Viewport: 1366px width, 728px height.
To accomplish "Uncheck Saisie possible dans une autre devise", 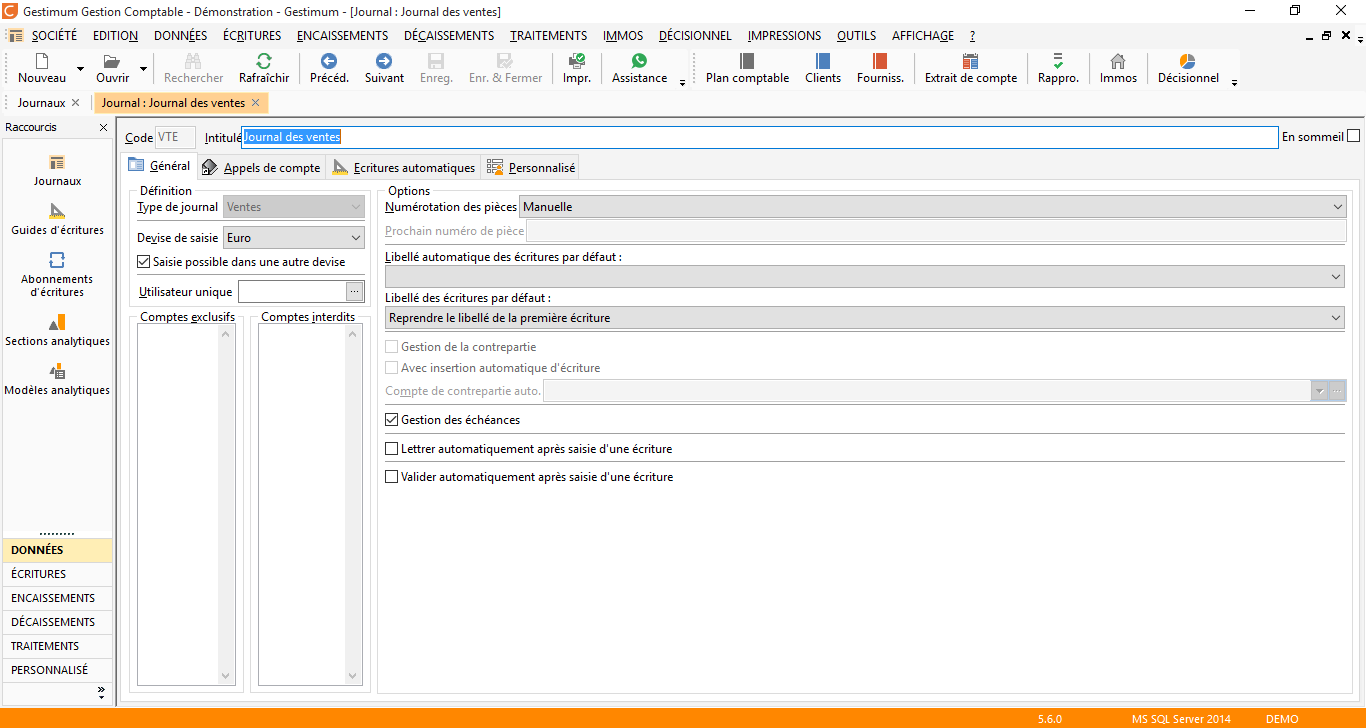I will click(144, 262).
